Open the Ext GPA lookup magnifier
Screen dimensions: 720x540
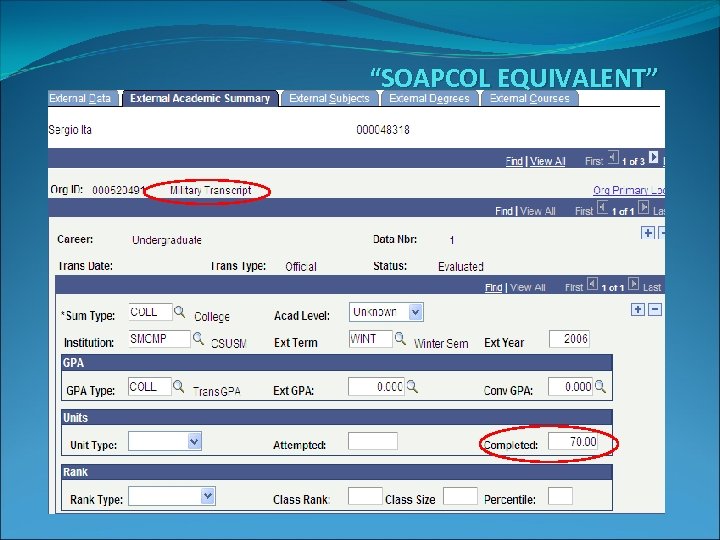click(412, 387)
